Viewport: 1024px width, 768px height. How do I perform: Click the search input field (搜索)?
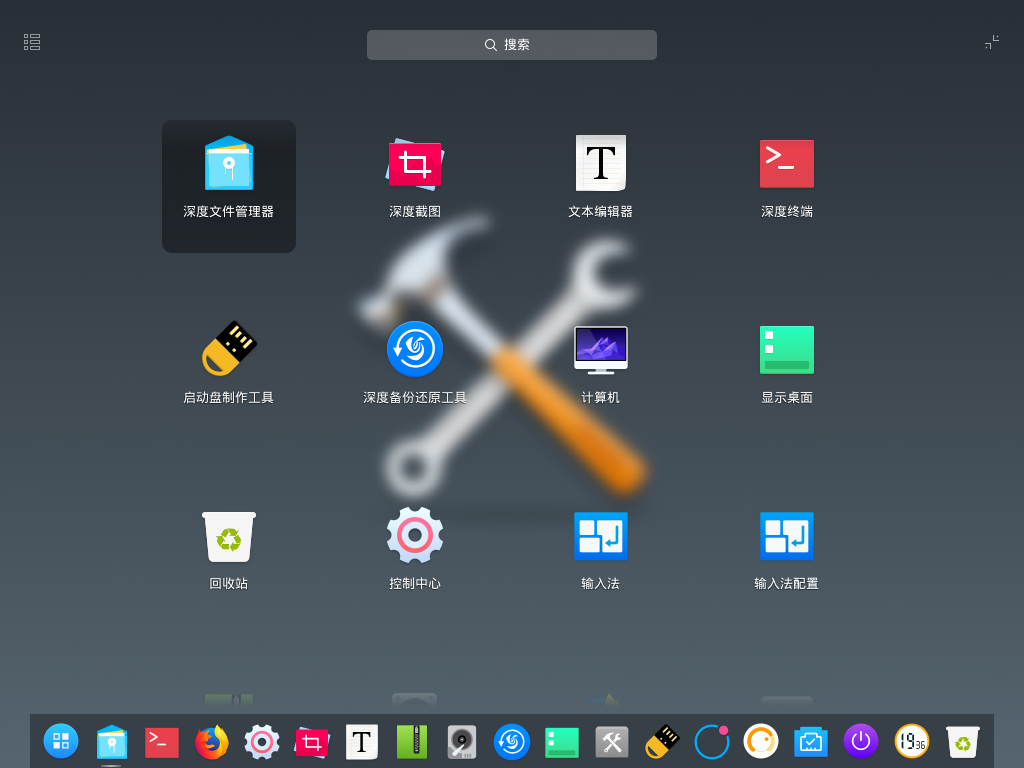(x=511, y=44)
